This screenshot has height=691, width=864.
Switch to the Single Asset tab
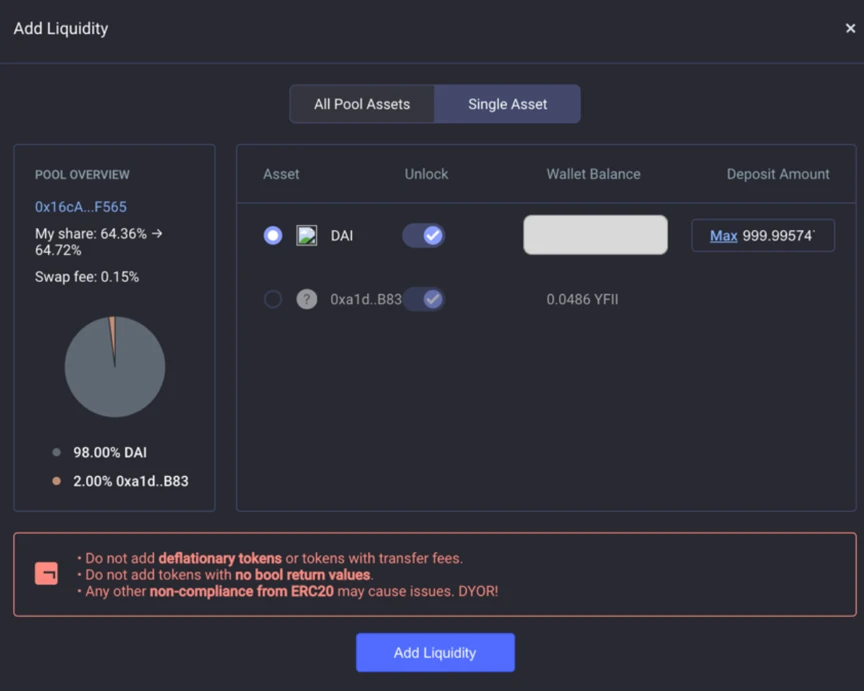click(x=507, y=104)
